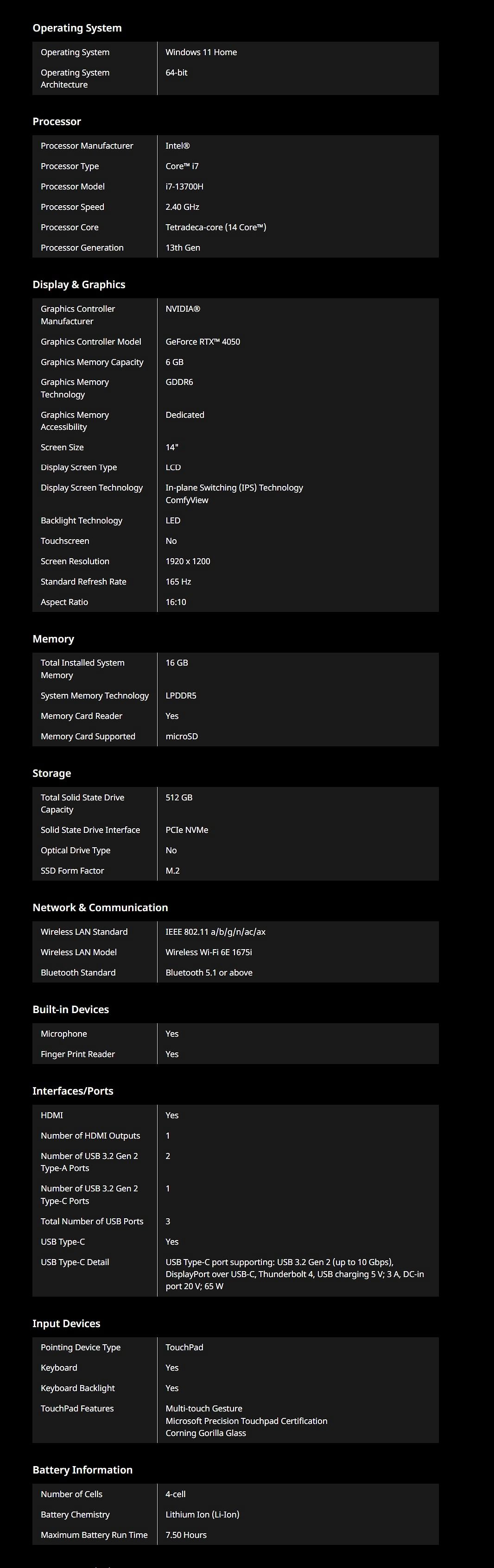
Task: Click 'Bluetooth 5.1 or above' value
Action: click(209, 973)
